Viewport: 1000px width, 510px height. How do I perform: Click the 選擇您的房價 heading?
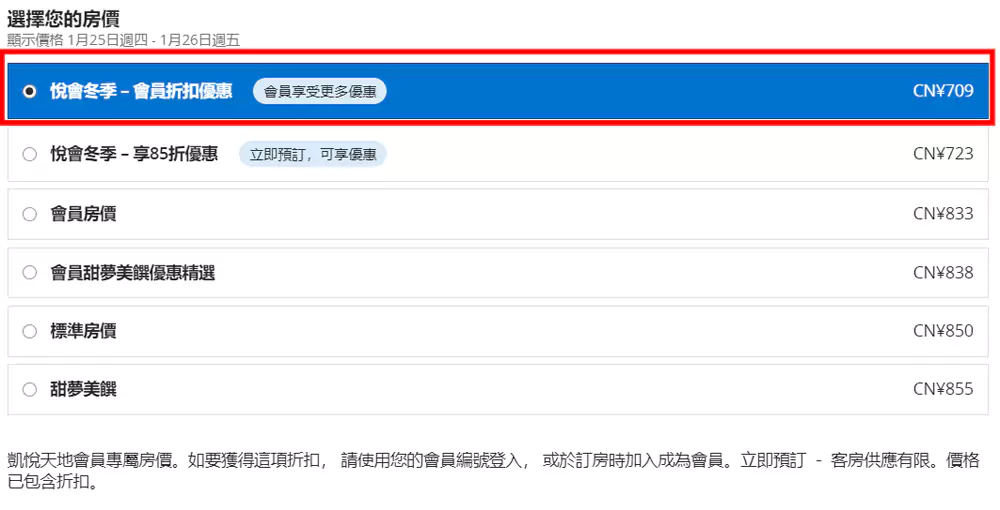(63, 18)
